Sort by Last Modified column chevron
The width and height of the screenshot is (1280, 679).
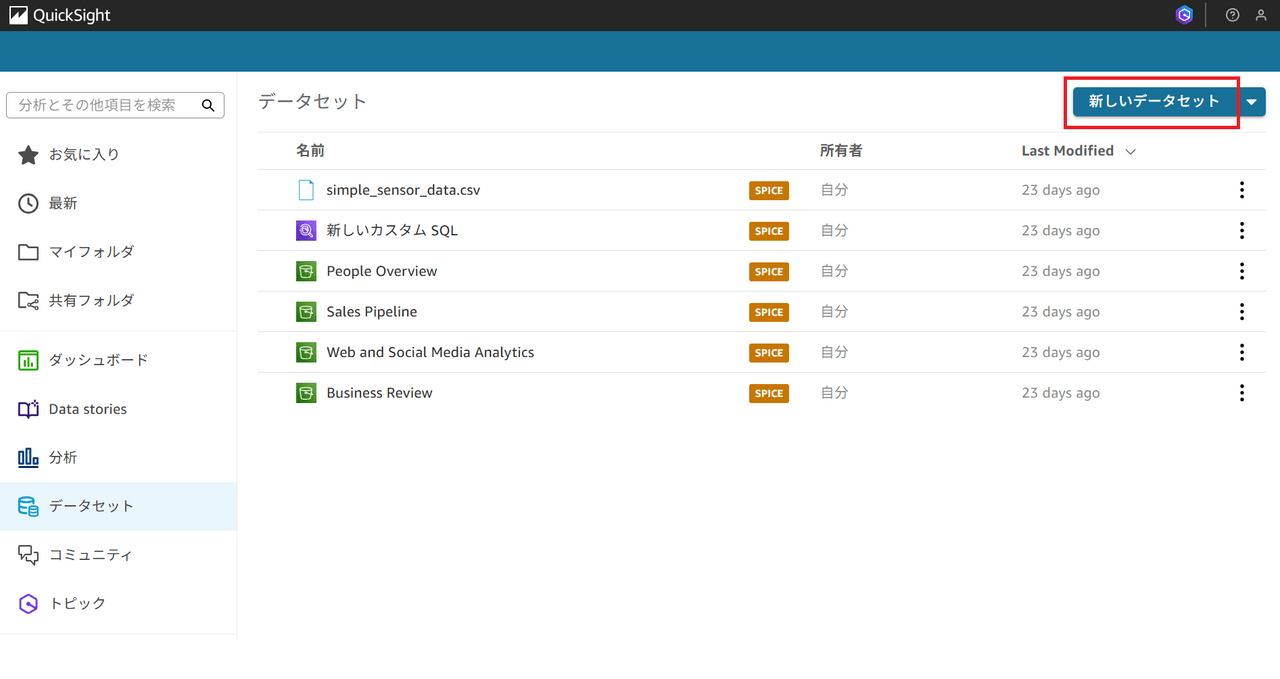(1131, 152)
